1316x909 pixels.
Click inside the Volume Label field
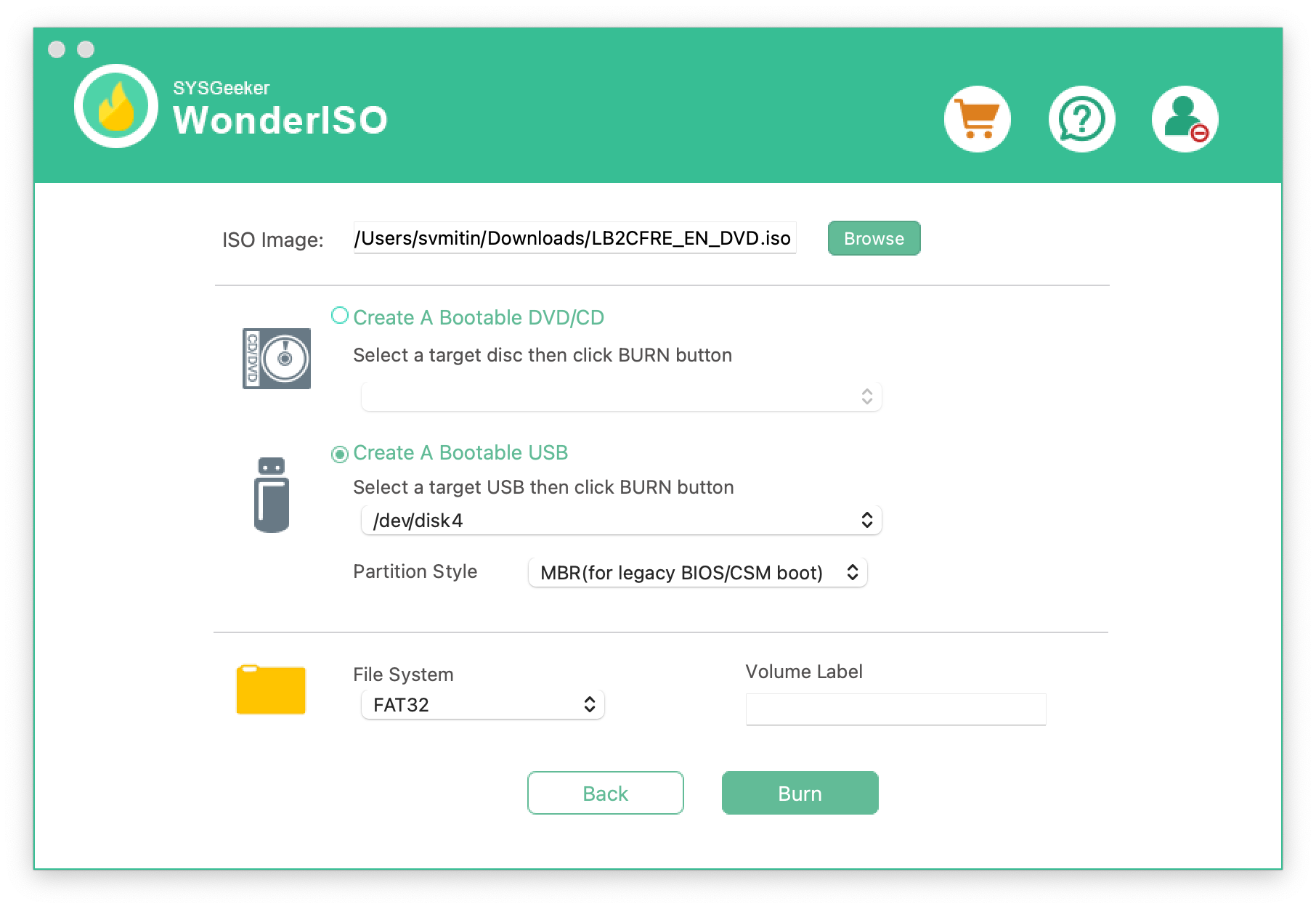895,709
